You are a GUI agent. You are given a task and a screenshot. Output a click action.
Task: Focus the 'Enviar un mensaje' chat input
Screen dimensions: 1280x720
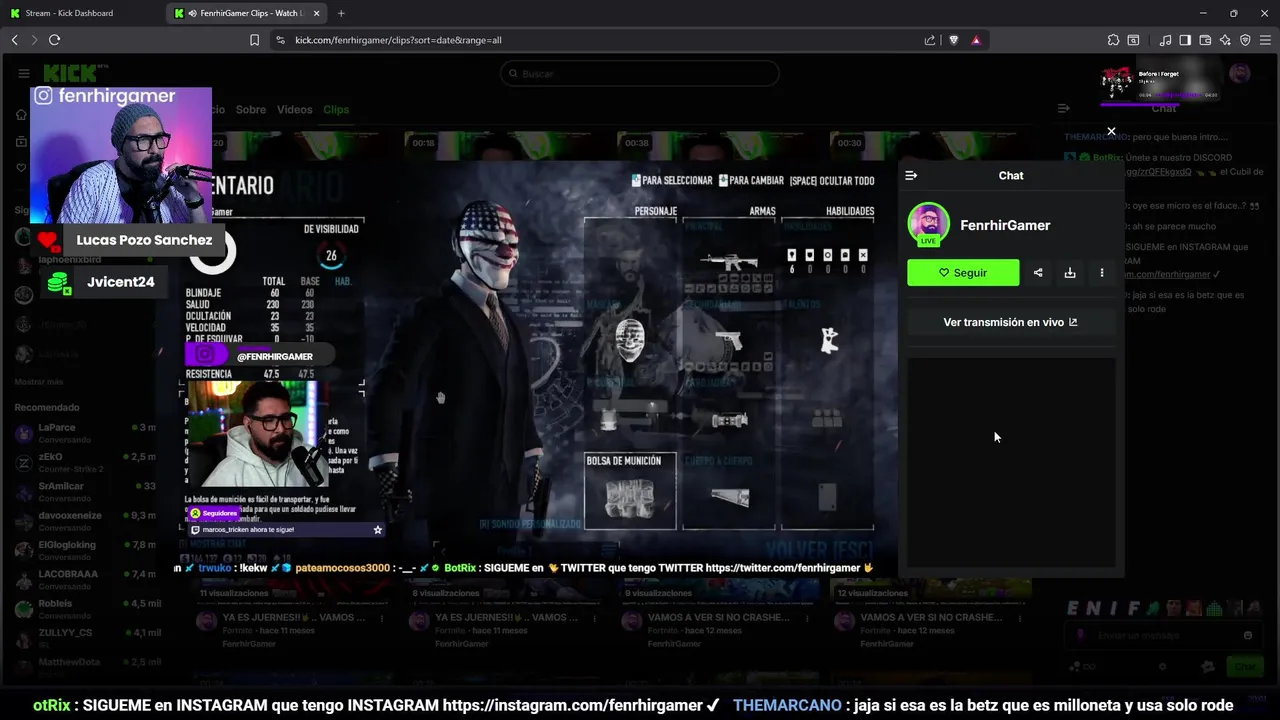[x=1164, y=635]
